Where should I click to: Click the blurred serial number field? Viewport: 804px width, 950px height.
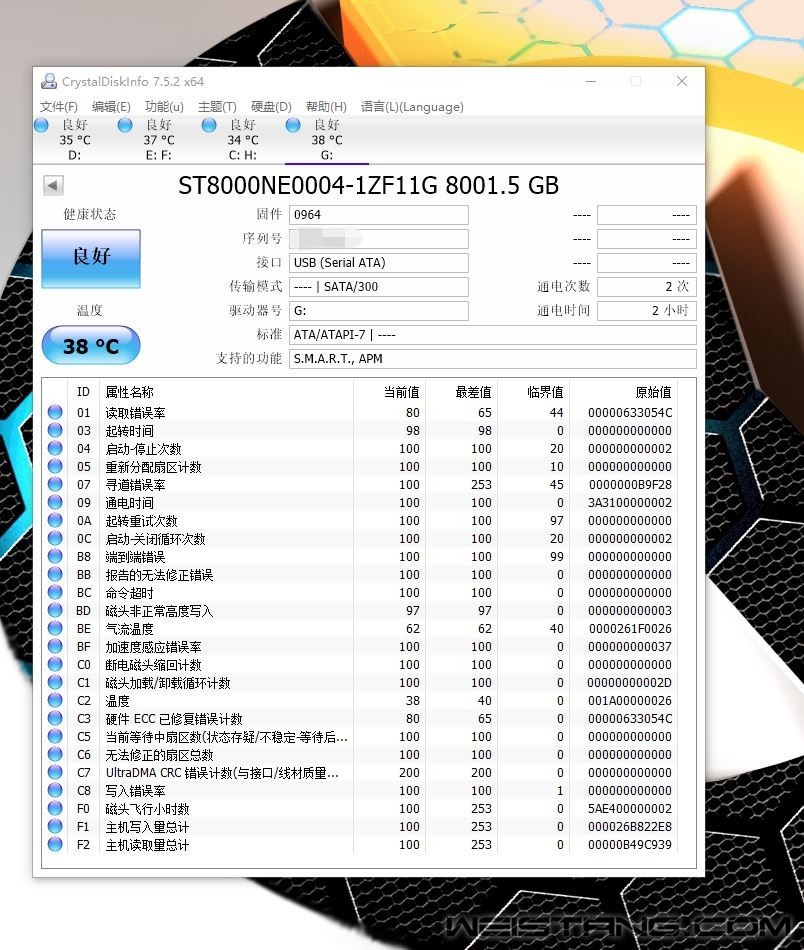click(379, 239)
